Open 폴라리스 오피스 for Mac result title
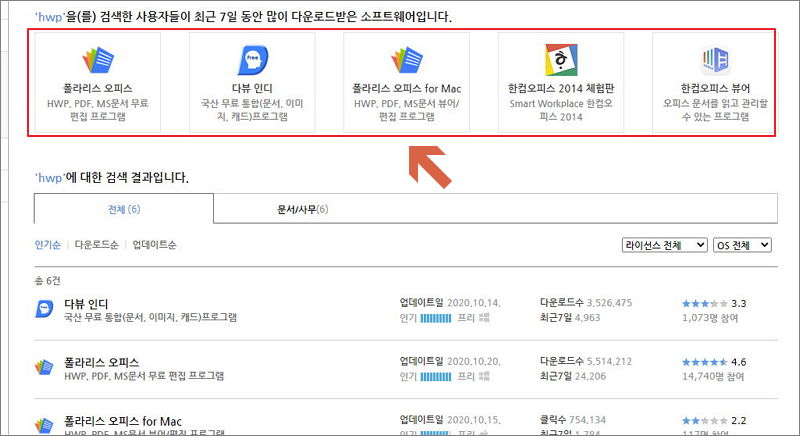800x436 pixels. [x=123, y=421]
